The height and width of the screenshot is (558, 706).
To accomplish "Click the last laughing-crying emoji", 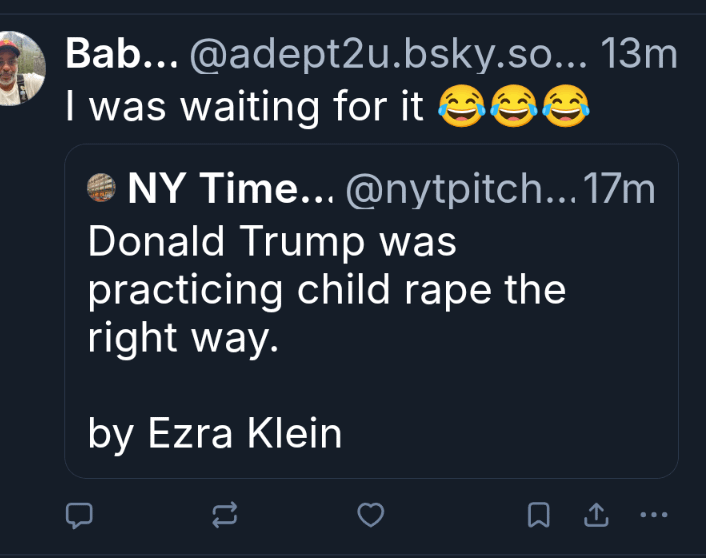I will pyautogui.click(x=564, y=105).
